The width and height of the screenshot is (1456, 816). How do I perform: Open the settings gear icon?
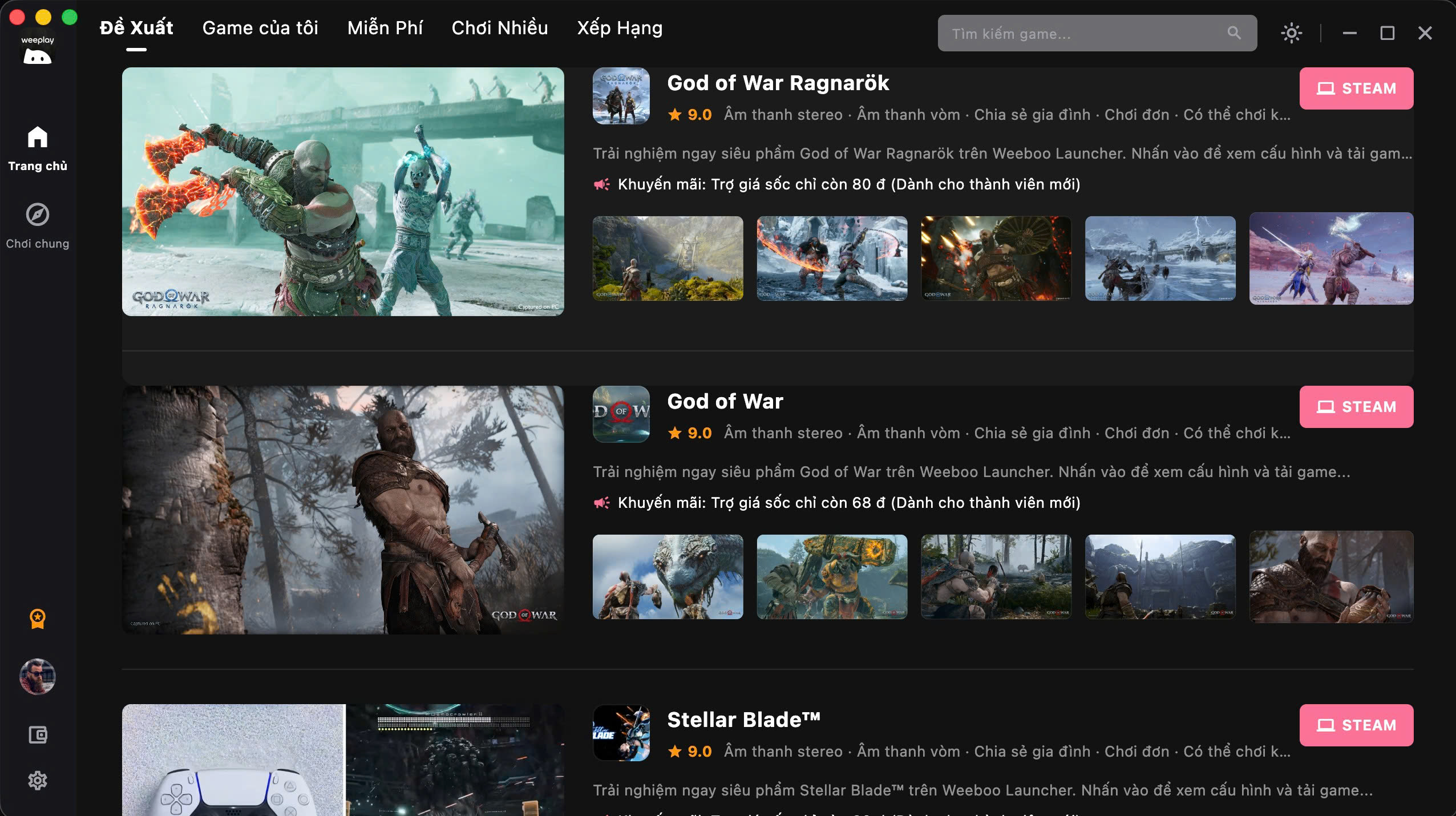click(38, 780)
